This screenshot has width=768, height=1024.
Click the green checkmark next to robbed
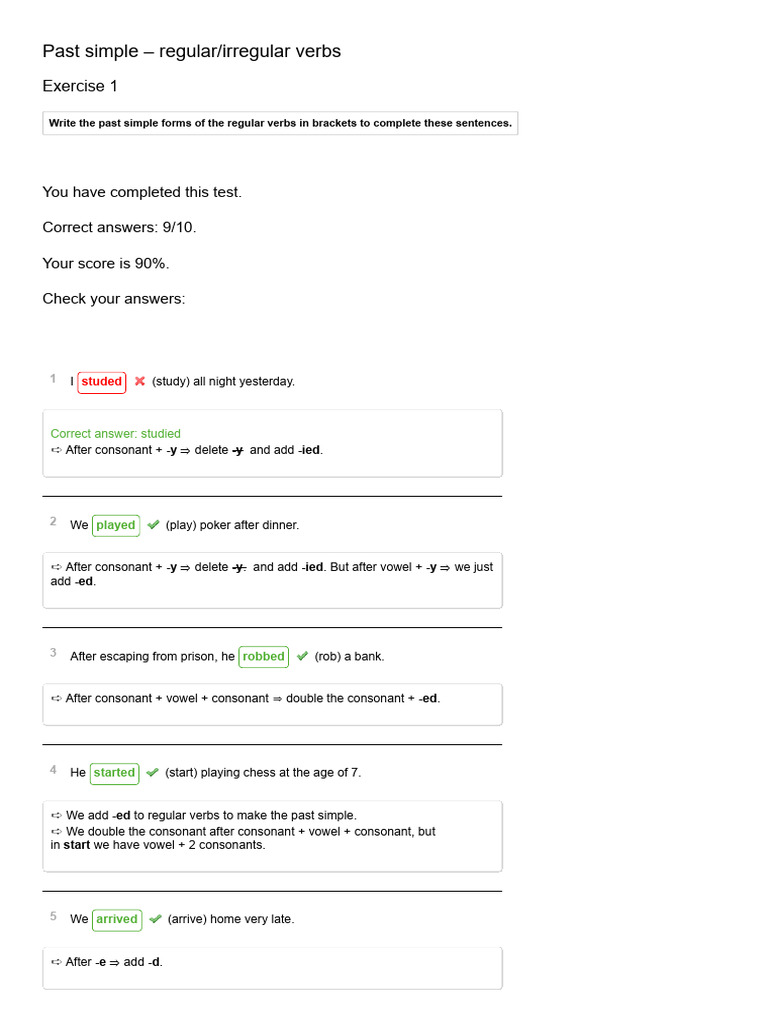click(302, 656)
